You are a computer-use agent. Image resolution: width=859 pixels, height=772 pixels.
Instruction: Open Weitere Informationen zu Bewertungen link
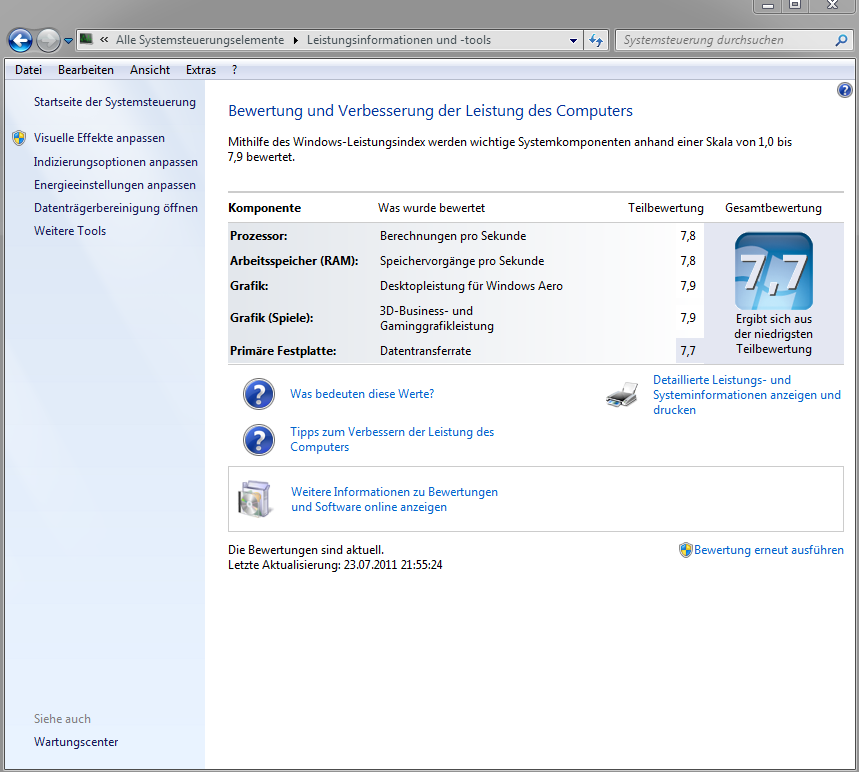(x=394, y=500)
